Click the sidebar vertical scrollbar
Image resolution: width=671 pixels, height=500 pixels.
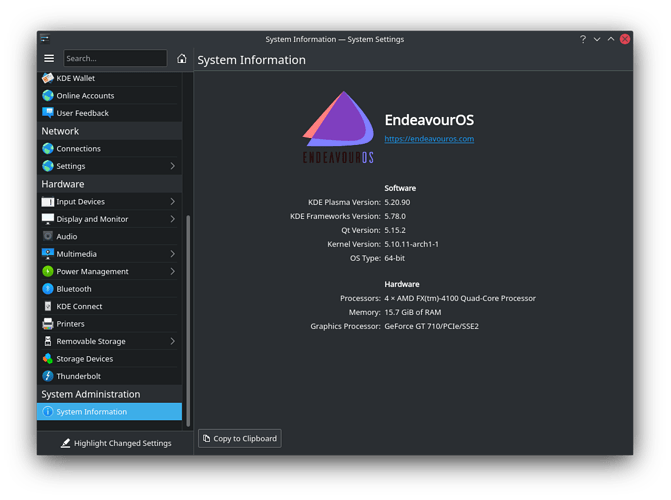pyautogui.click(x=188, y=321)
